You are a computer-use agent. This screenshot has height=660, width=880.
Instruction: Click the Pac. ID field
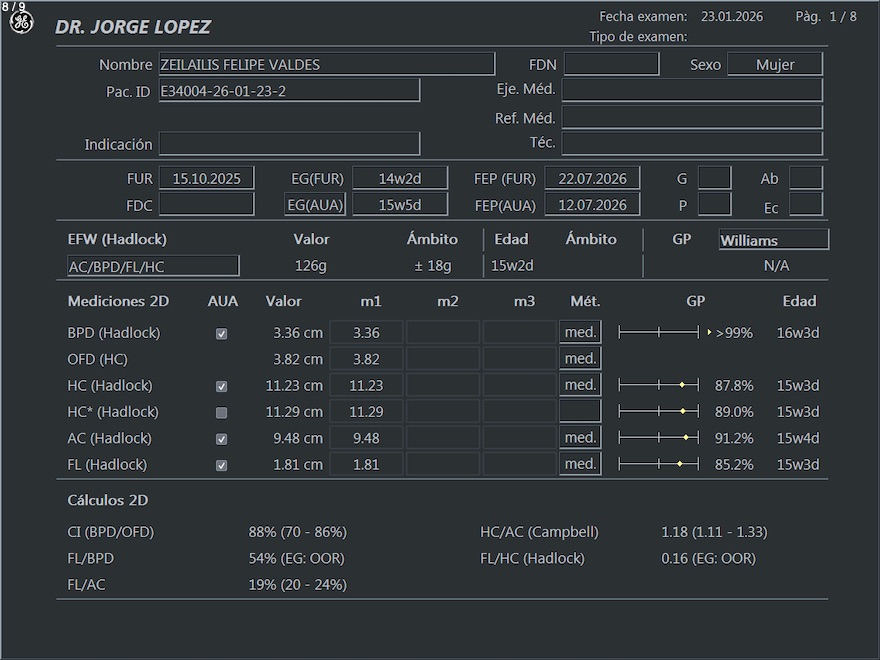(288, 91)
